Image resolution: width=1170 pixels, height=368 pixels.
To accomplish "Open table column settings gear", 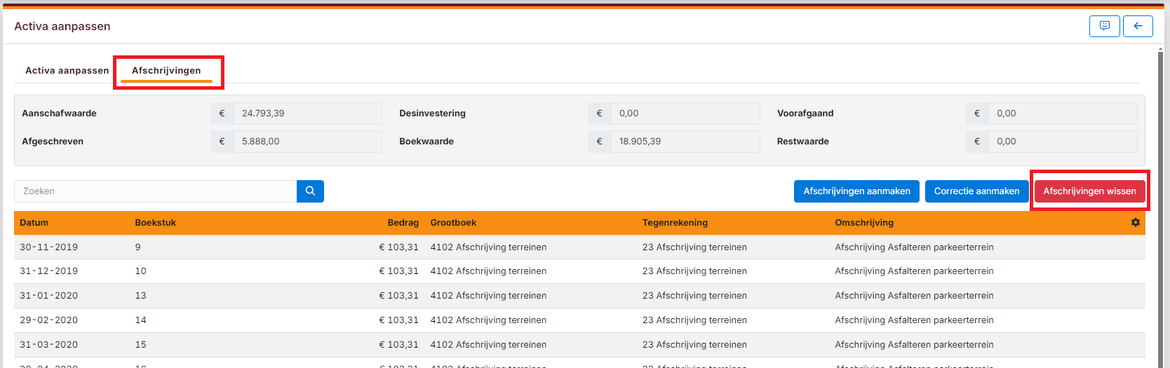I will coord(1136,222).
